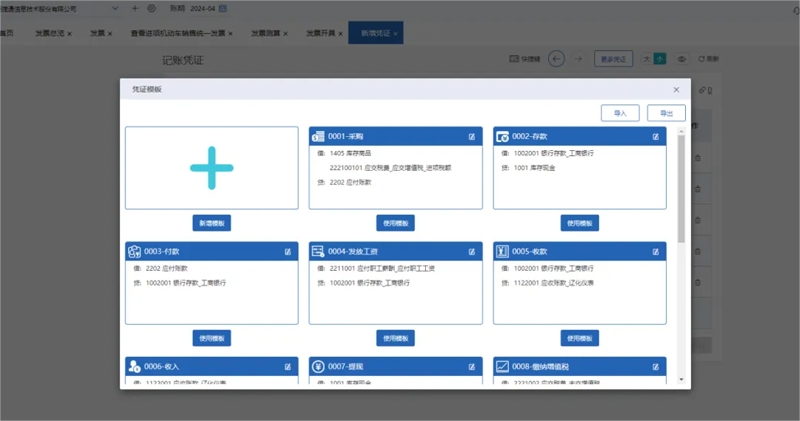
Task: Select the 小 font size option
Action: coord(660,59)
